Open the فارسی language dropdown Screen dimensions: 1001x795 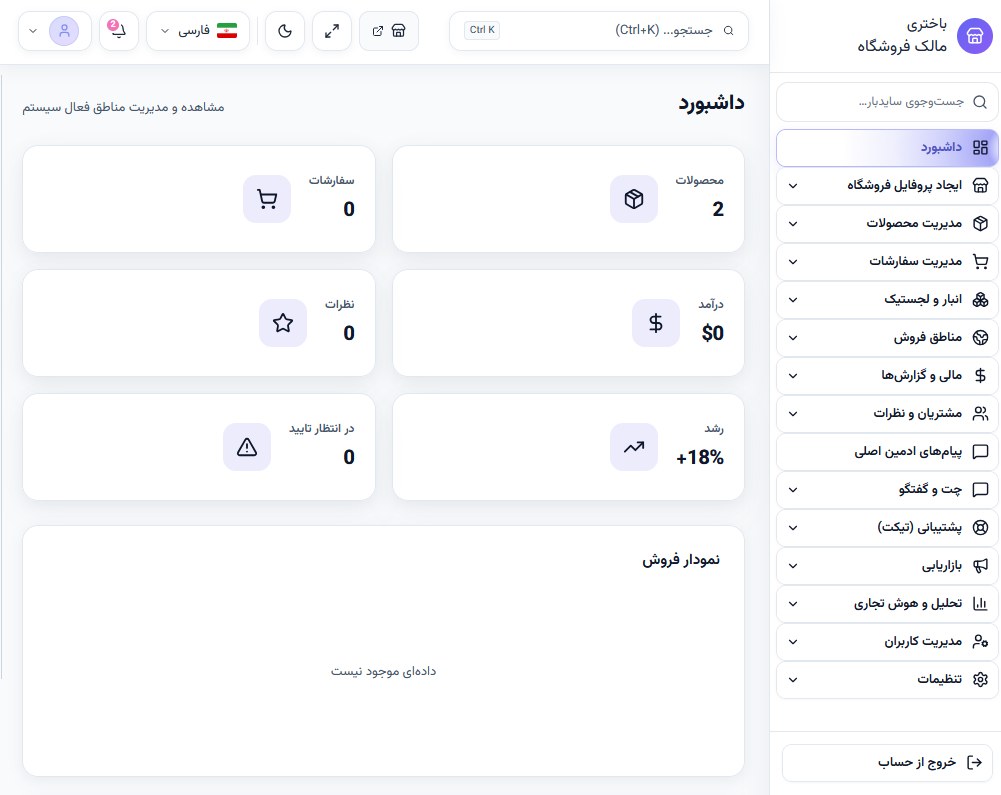[198, 31]
